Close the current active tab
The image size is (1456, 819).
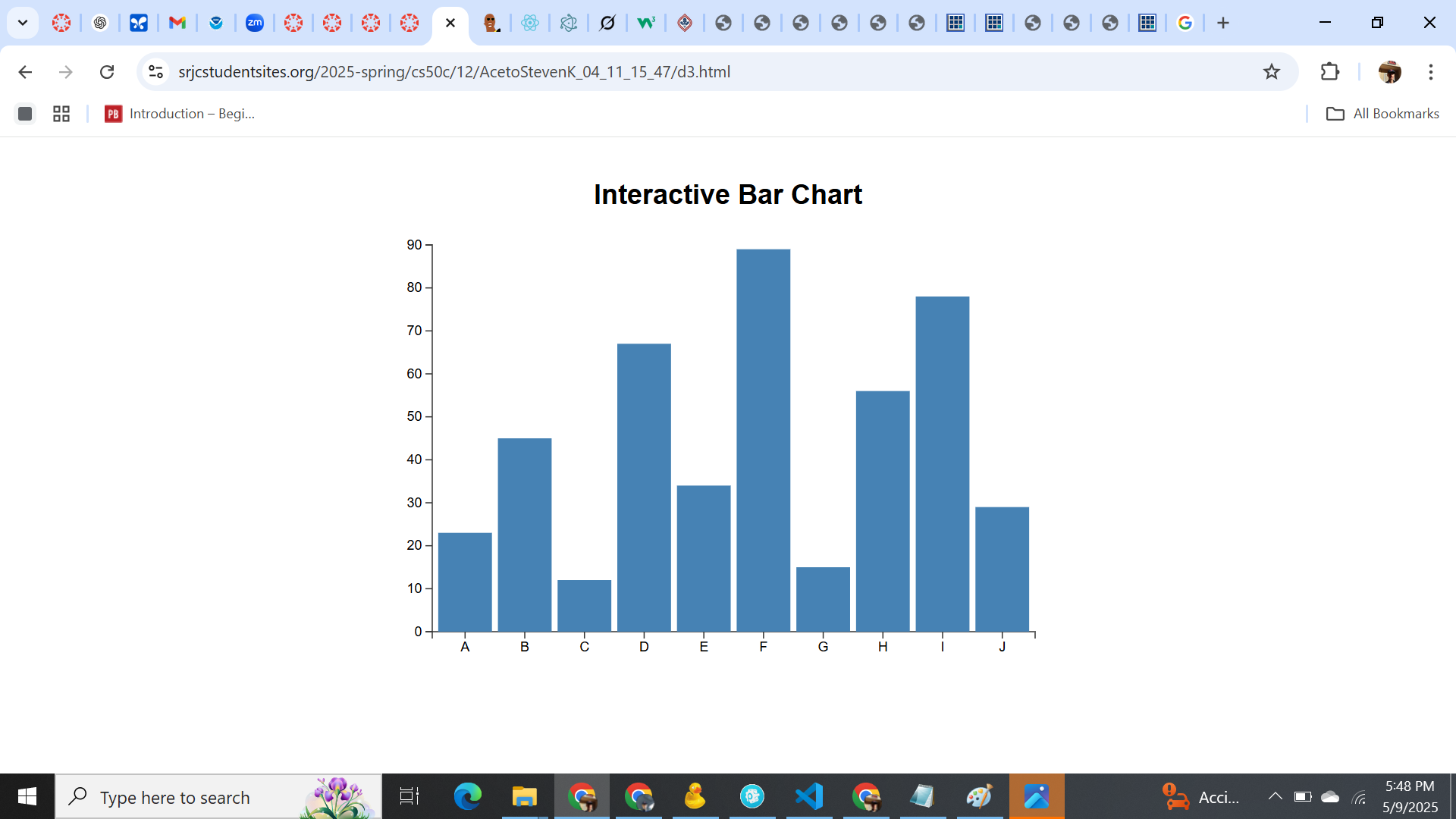(450, 23)
